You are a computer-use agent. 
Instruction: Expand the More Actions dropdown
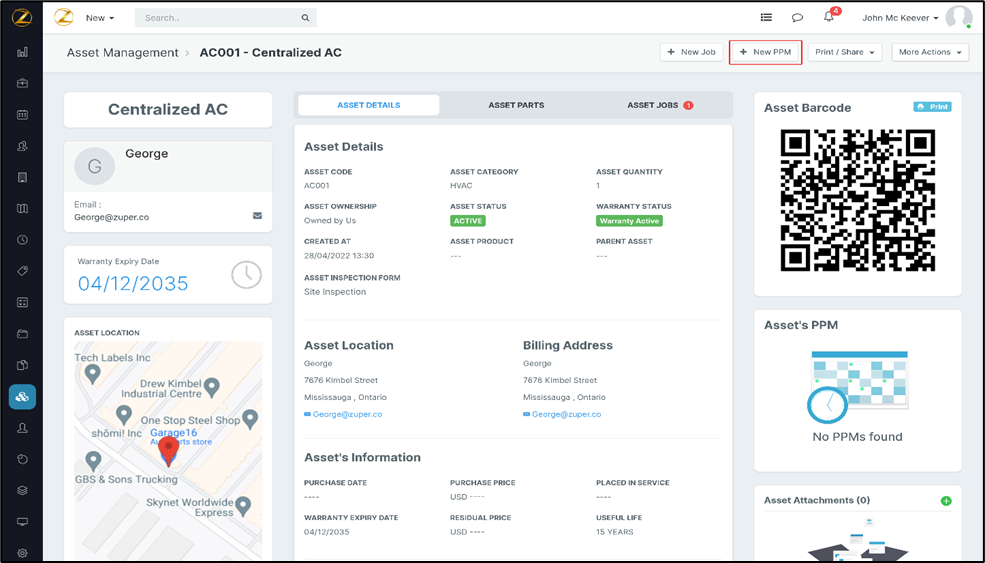coord(930,52)
